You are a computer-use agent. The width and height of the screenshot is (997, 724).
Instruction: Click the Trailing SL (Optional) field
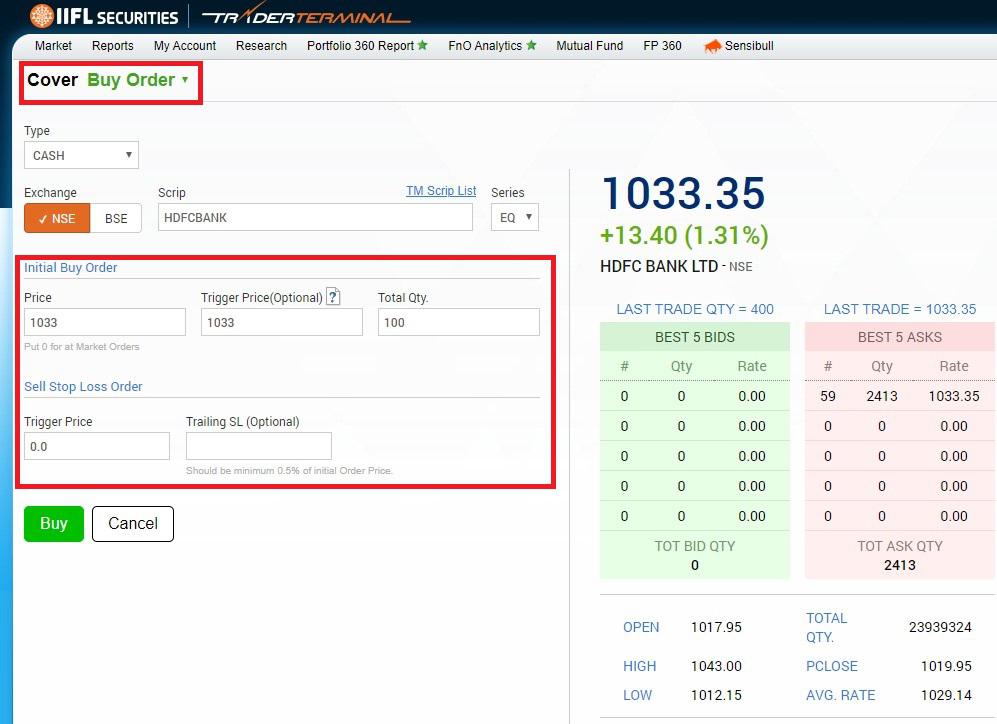pyautogui.click(x=258, y=446)
